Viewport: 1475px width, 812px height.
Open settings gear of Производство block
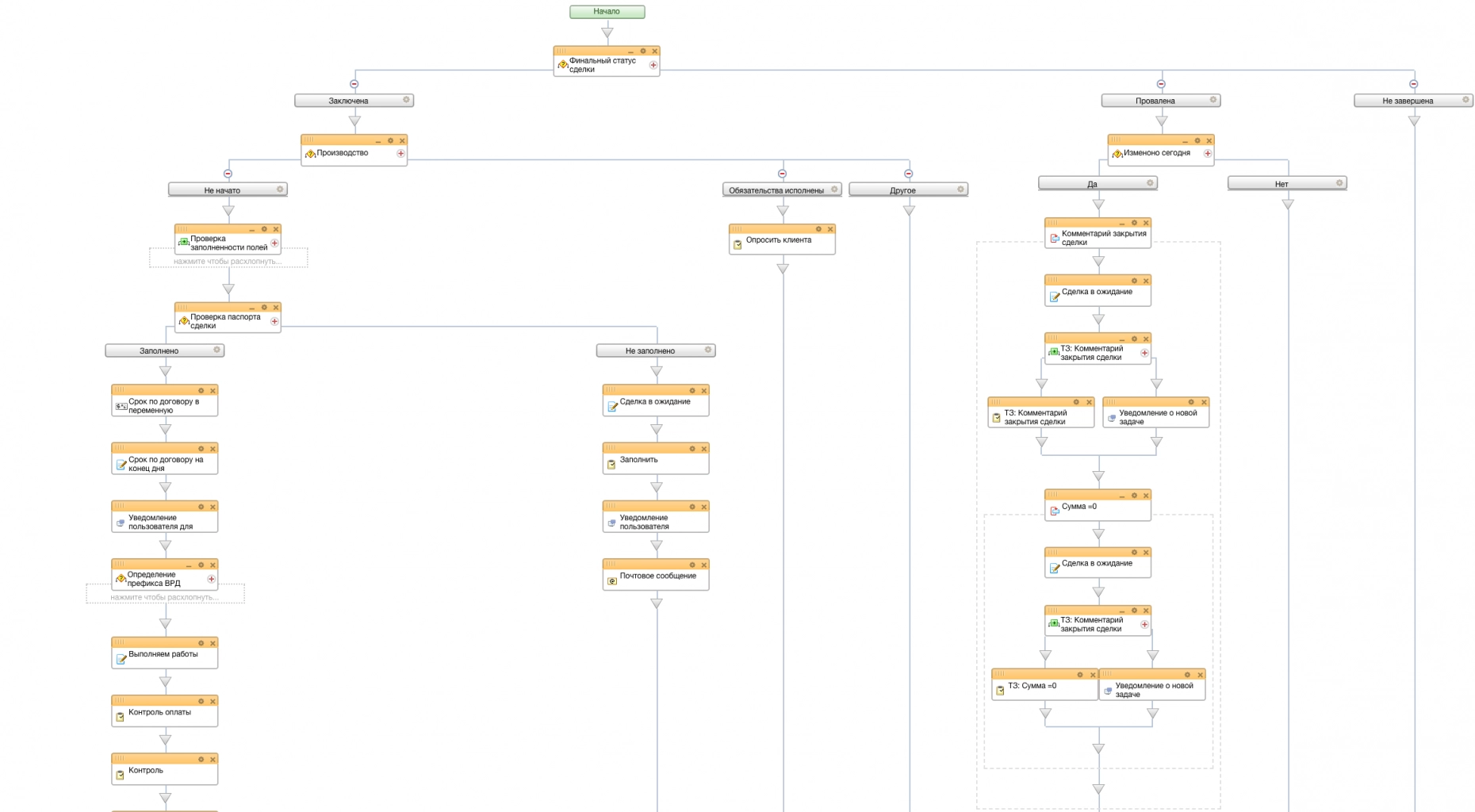(x=390, y=140)
